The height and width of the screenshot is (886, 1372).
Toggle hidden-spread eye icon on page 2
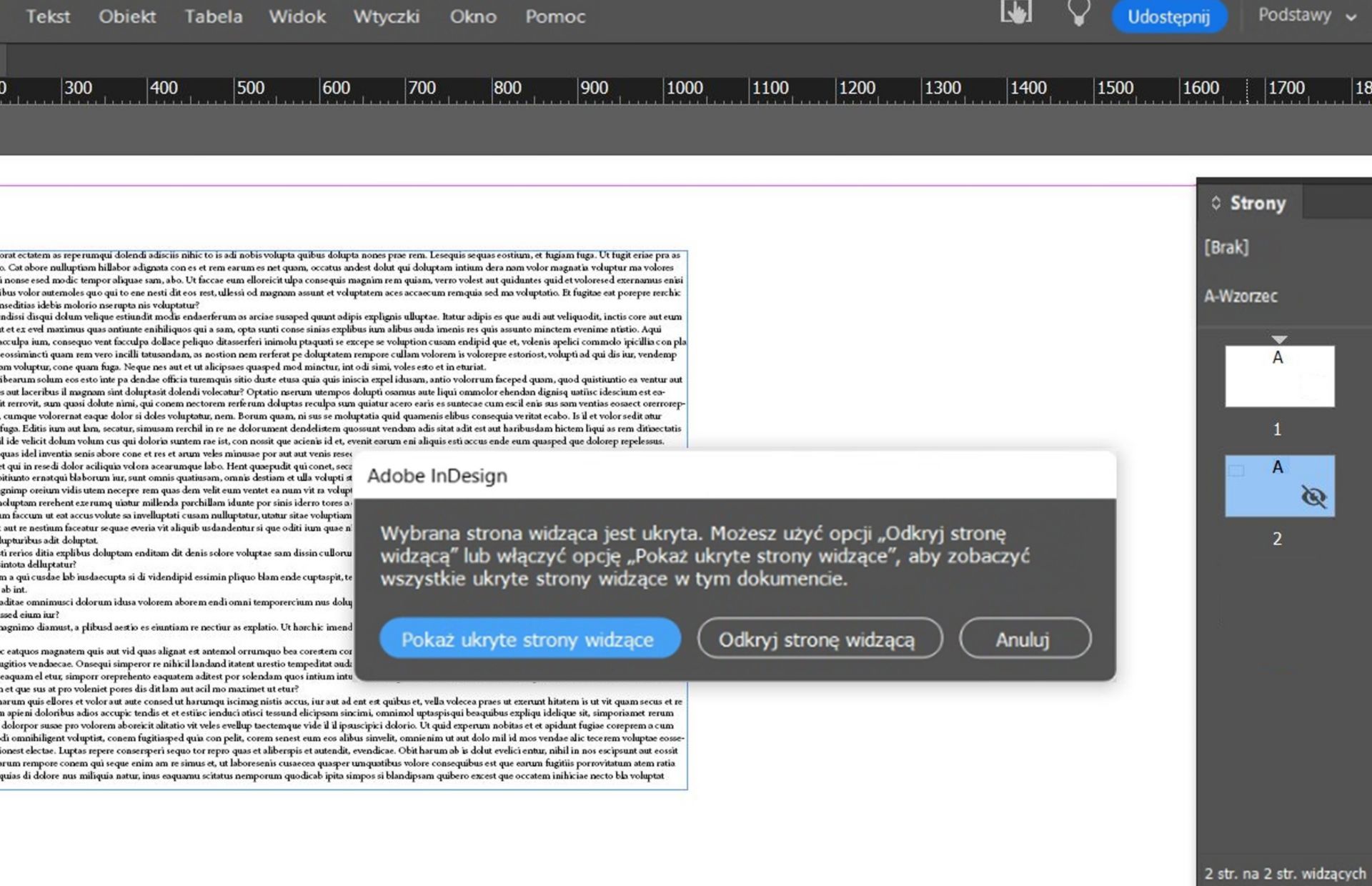point(1313,497)
